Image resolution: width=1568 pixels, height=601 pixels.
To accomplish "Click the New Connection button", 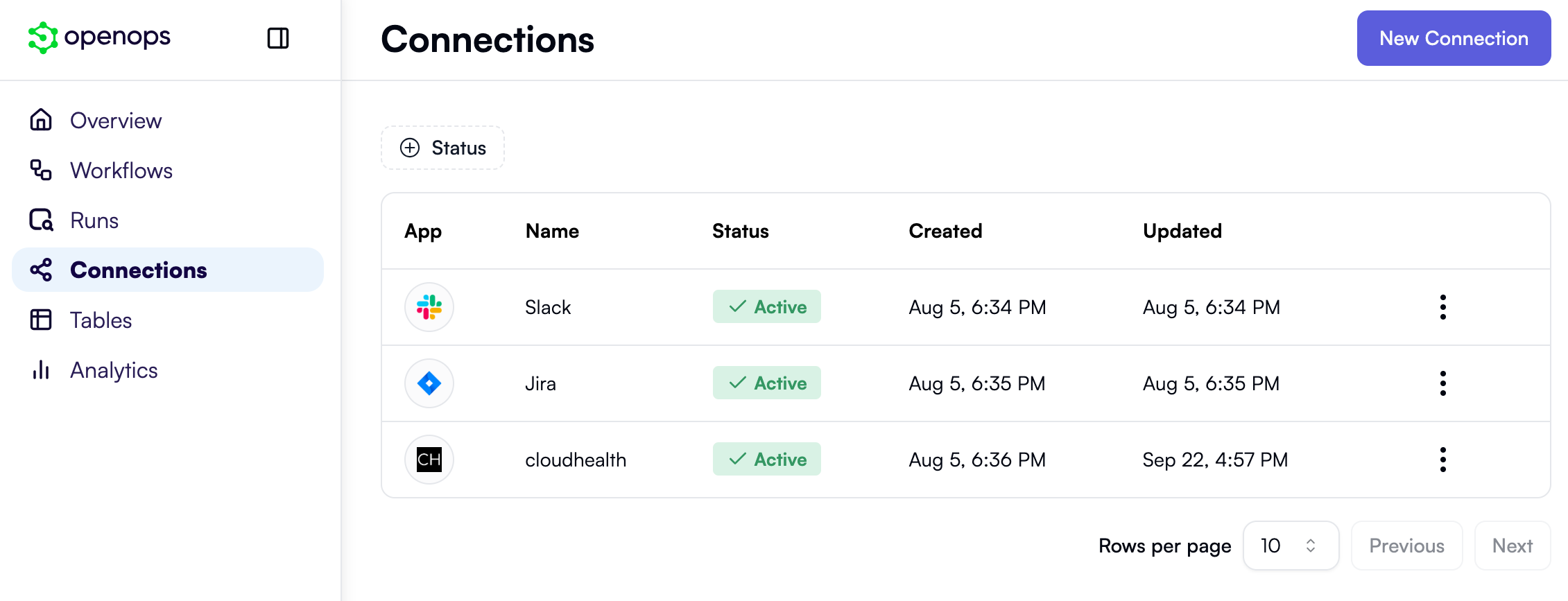I will point(1454,38).
